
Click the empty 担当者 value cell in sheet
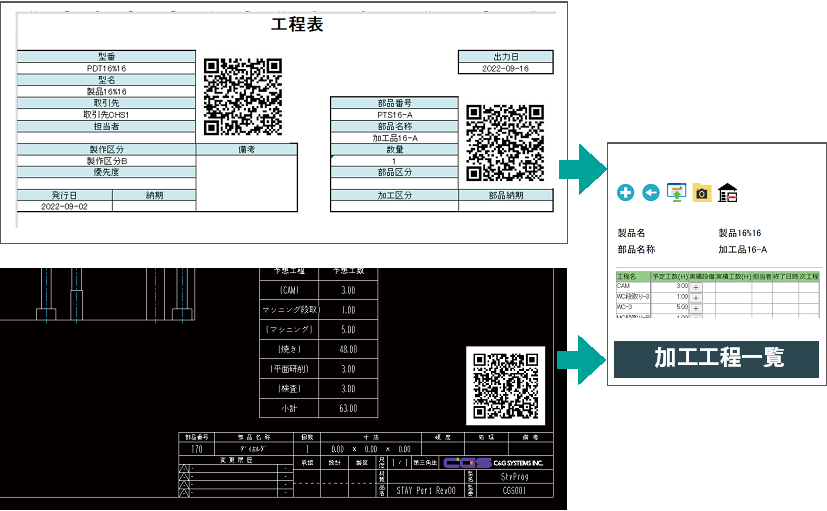tap(106, 138)
